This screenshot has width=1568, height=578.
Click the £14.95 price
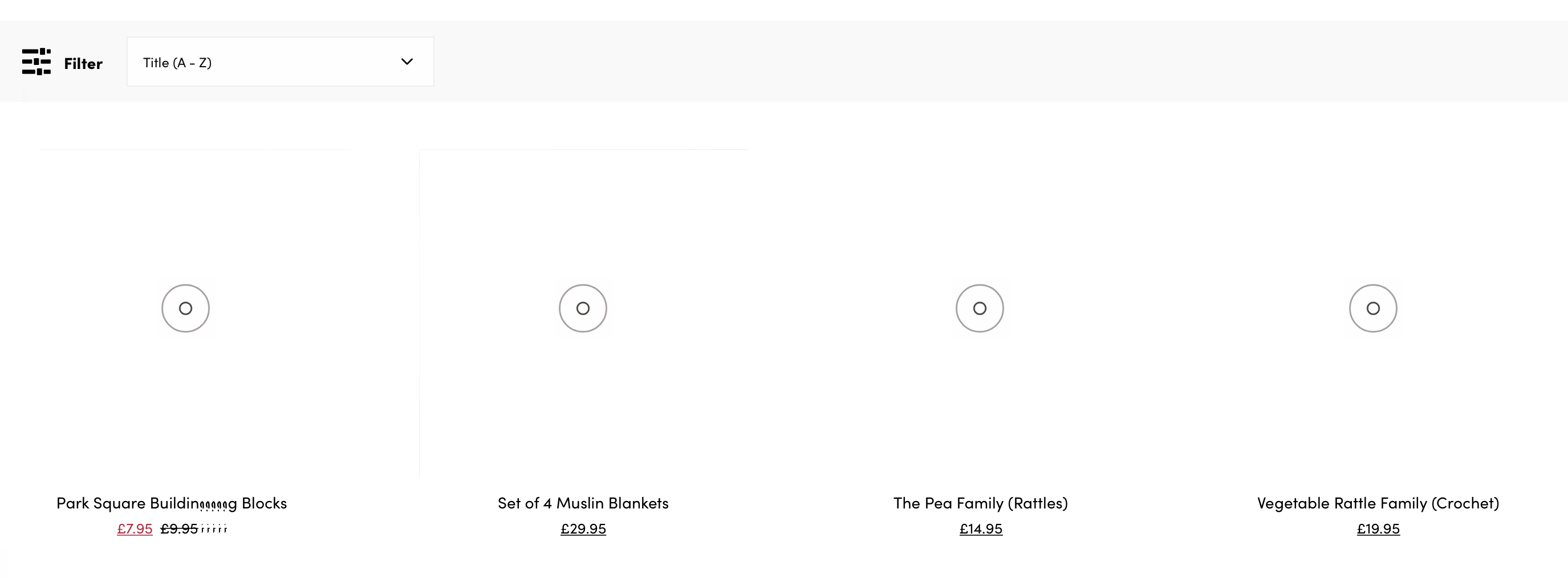[981, 529]
